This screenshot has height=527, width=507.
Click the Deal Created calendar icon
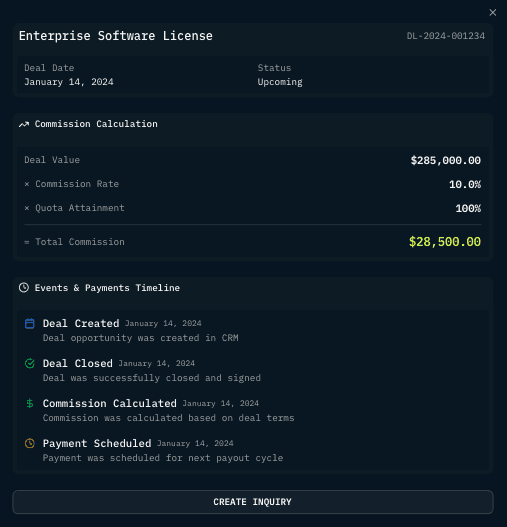coord(30,323)
